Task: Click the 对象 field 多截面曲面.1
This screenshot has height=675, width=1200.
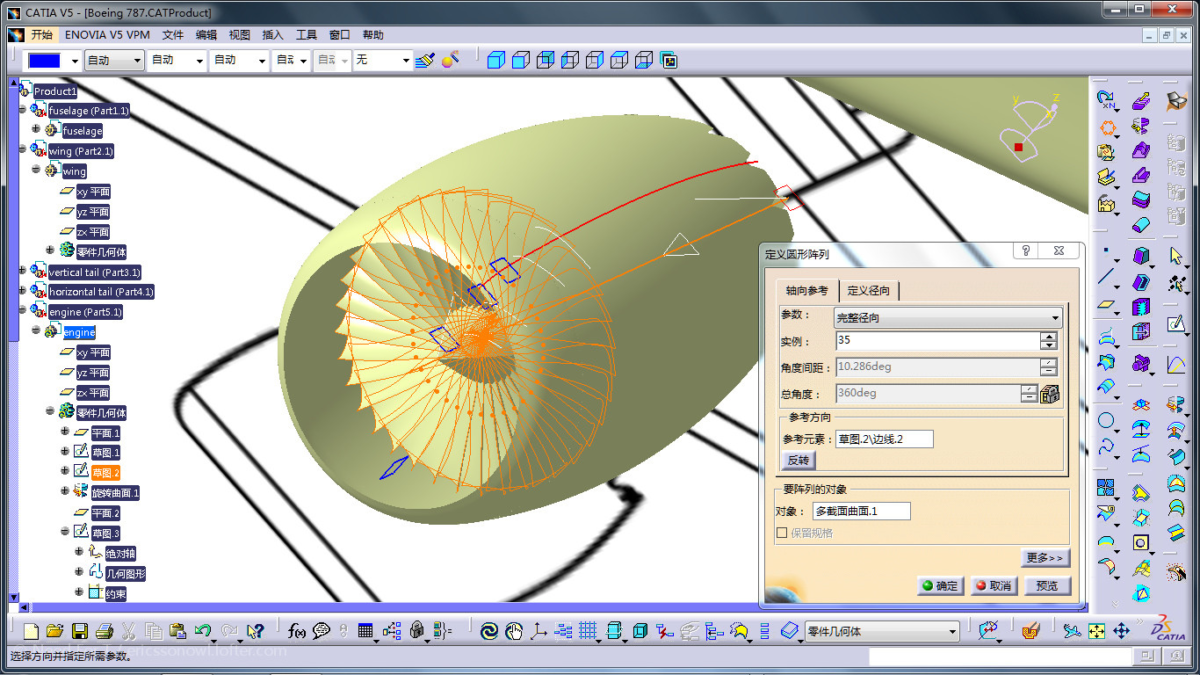Action: pos(860,511)
